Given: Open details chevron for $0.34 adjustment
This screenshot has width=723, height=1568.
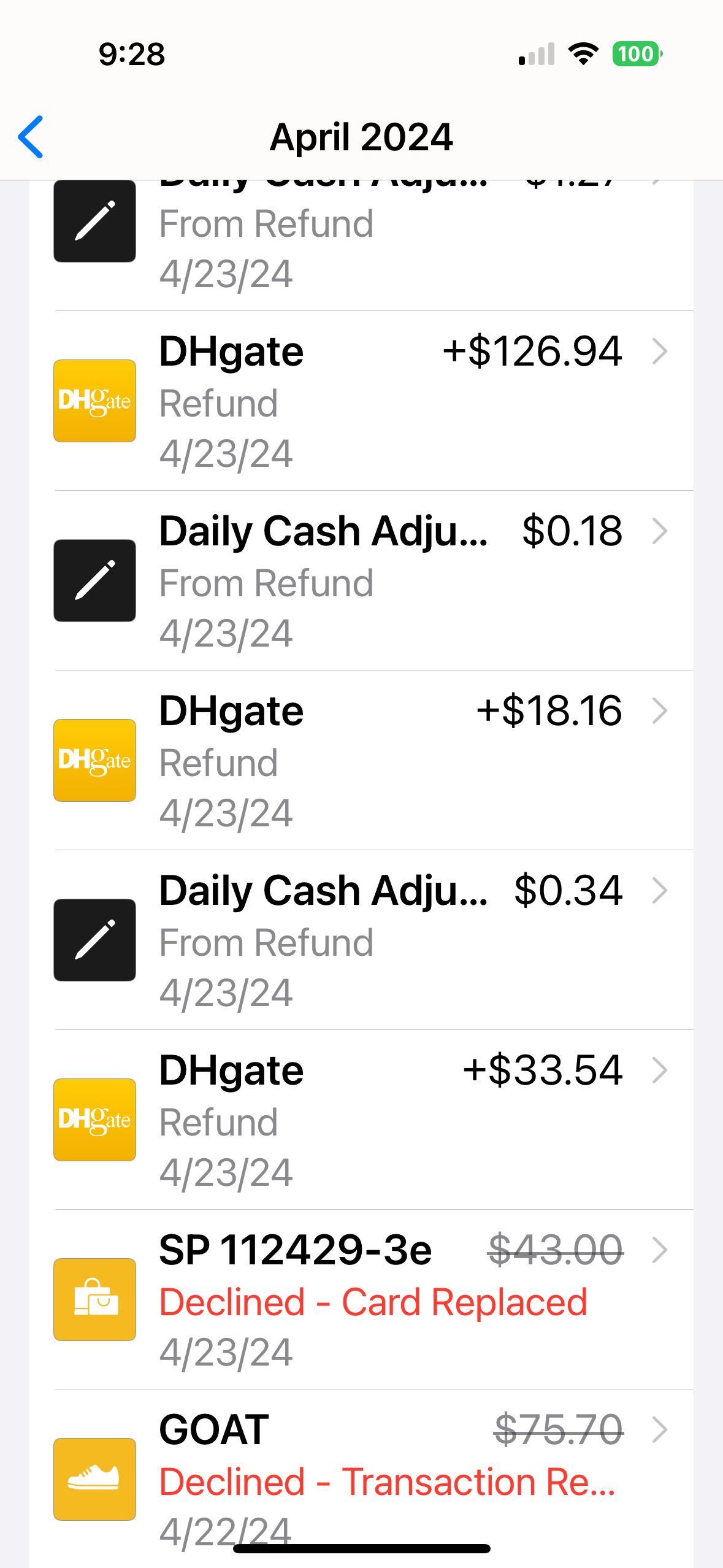Looking at the screenshot, I should [x=660, y=891].
